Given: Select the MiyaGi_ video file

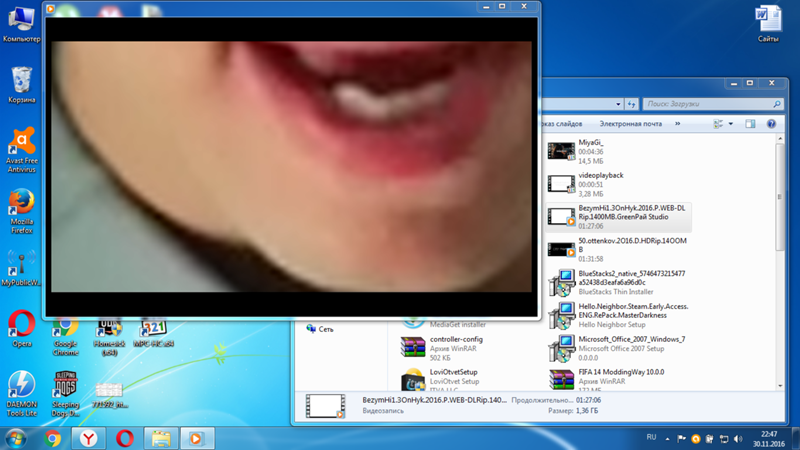Looking at the screenshot, I should [618, 152].
